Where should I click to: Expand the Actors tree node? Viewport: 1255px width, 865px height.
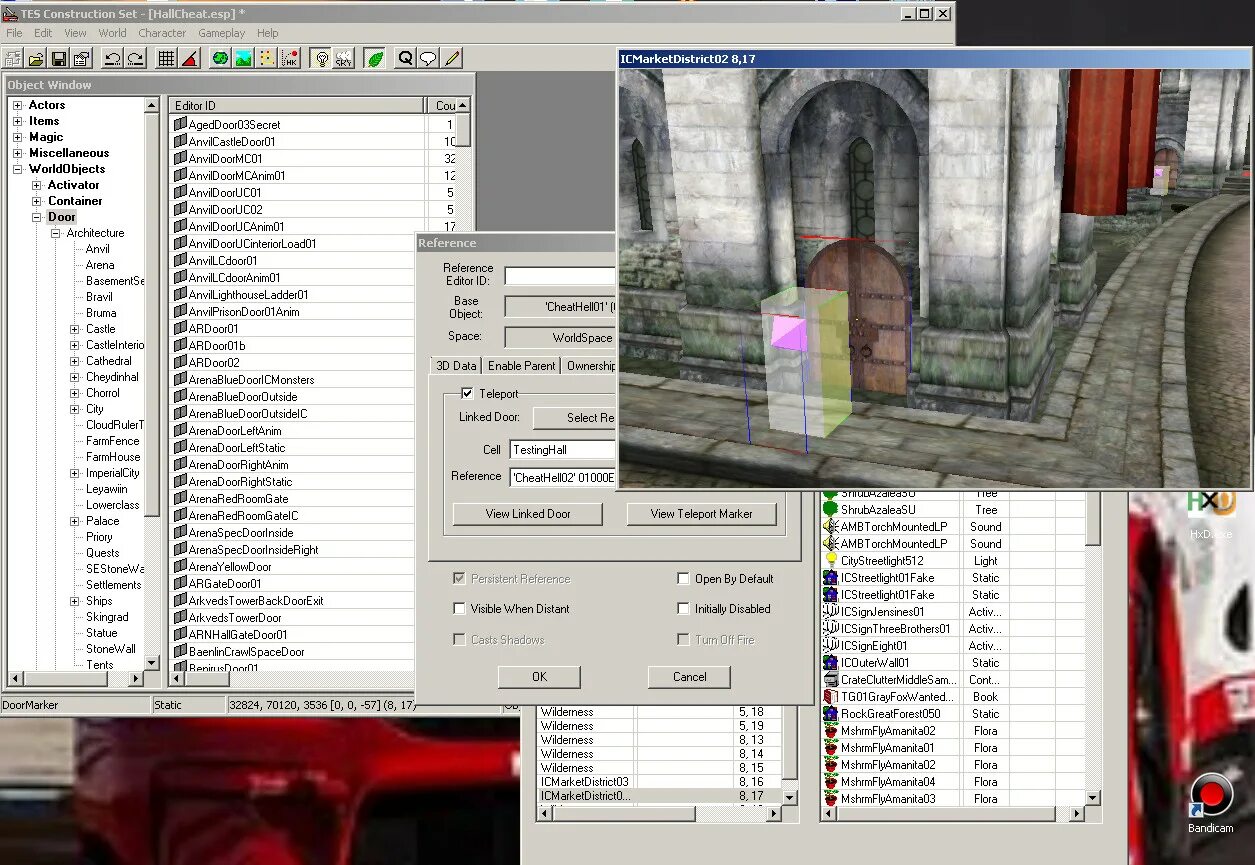17,105
